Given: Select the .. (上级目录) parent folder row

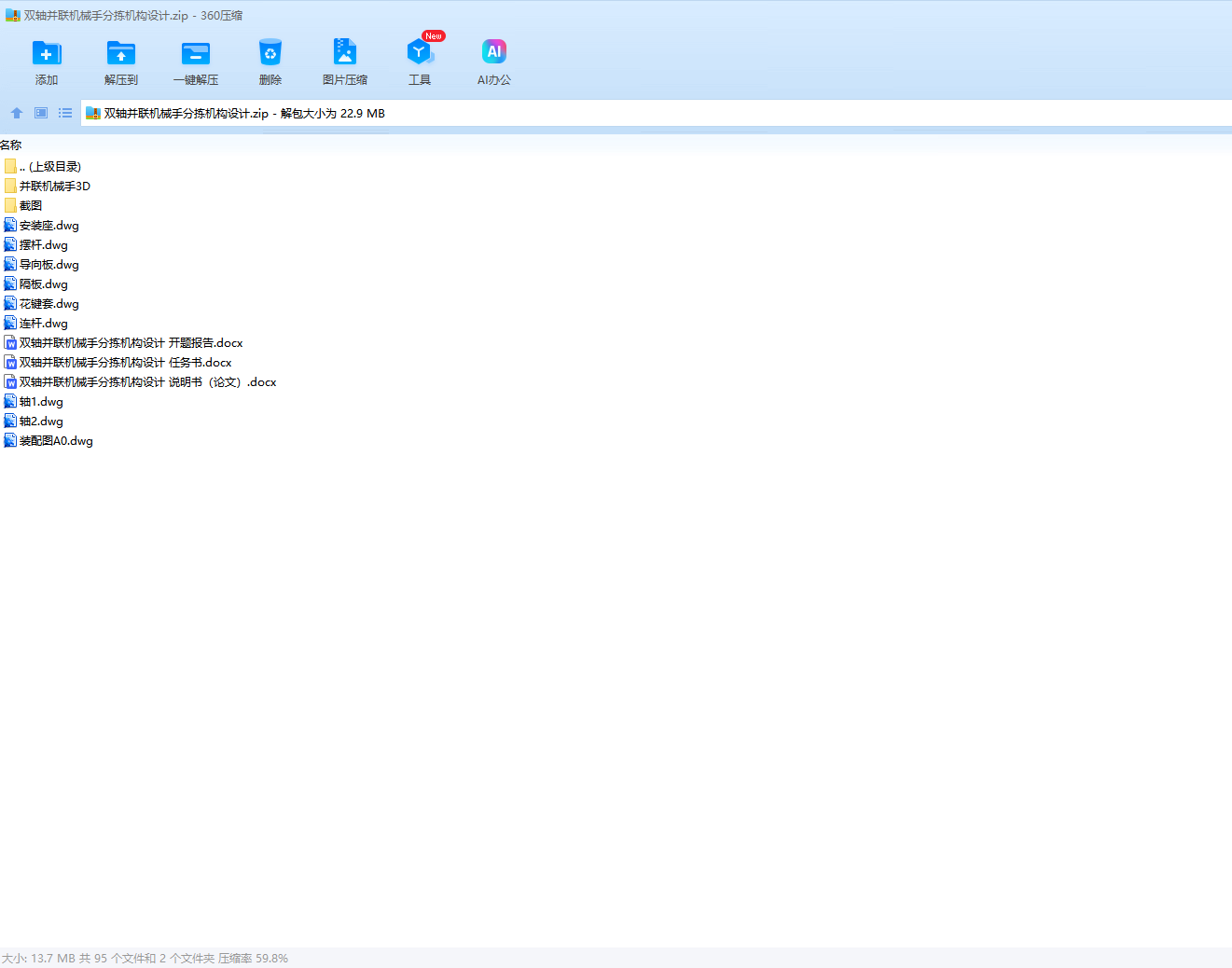Looking at the screenshot, I should pos(43,166).
